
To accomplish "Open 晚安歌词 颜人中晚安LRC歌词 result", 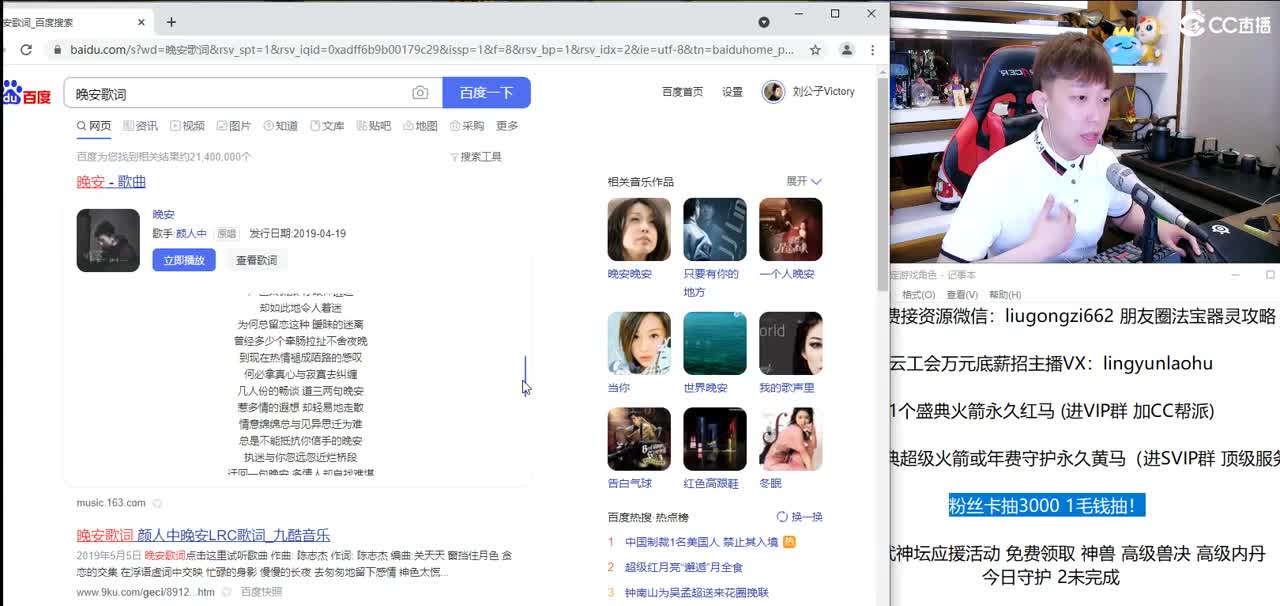I will coord(203,535).
